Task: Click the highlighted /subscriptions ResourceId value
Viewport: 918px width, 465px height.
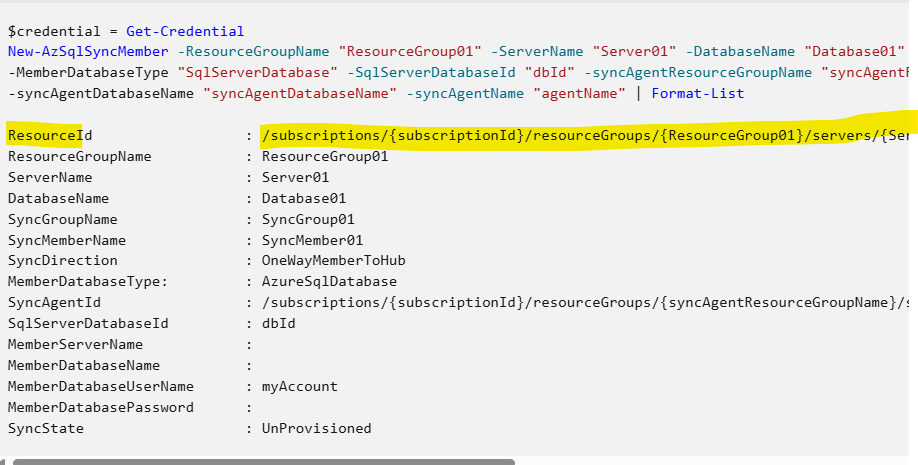Action: [585, 136]
